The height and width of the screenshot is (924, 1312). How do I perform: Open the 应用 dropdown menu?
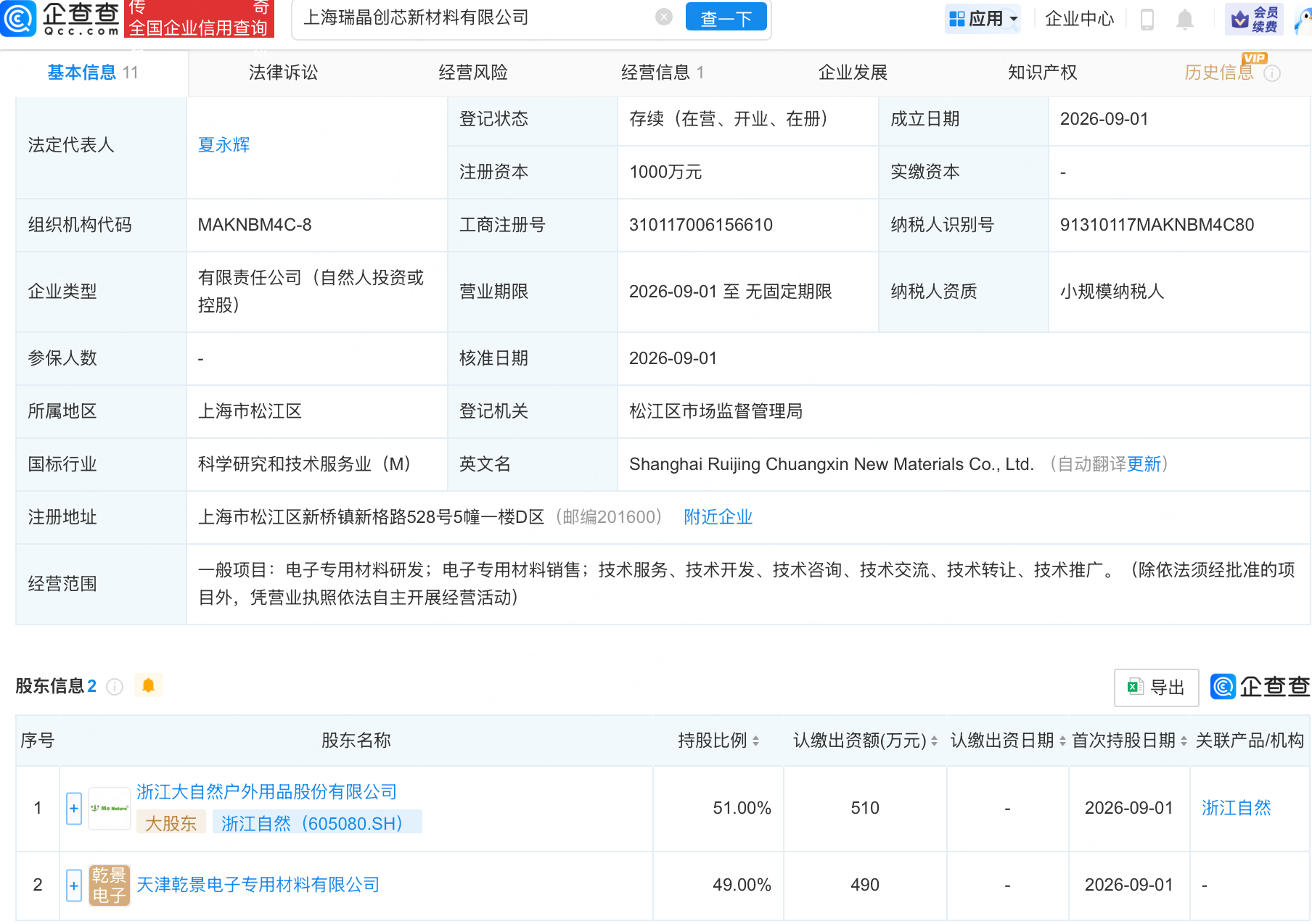[983, 19]
